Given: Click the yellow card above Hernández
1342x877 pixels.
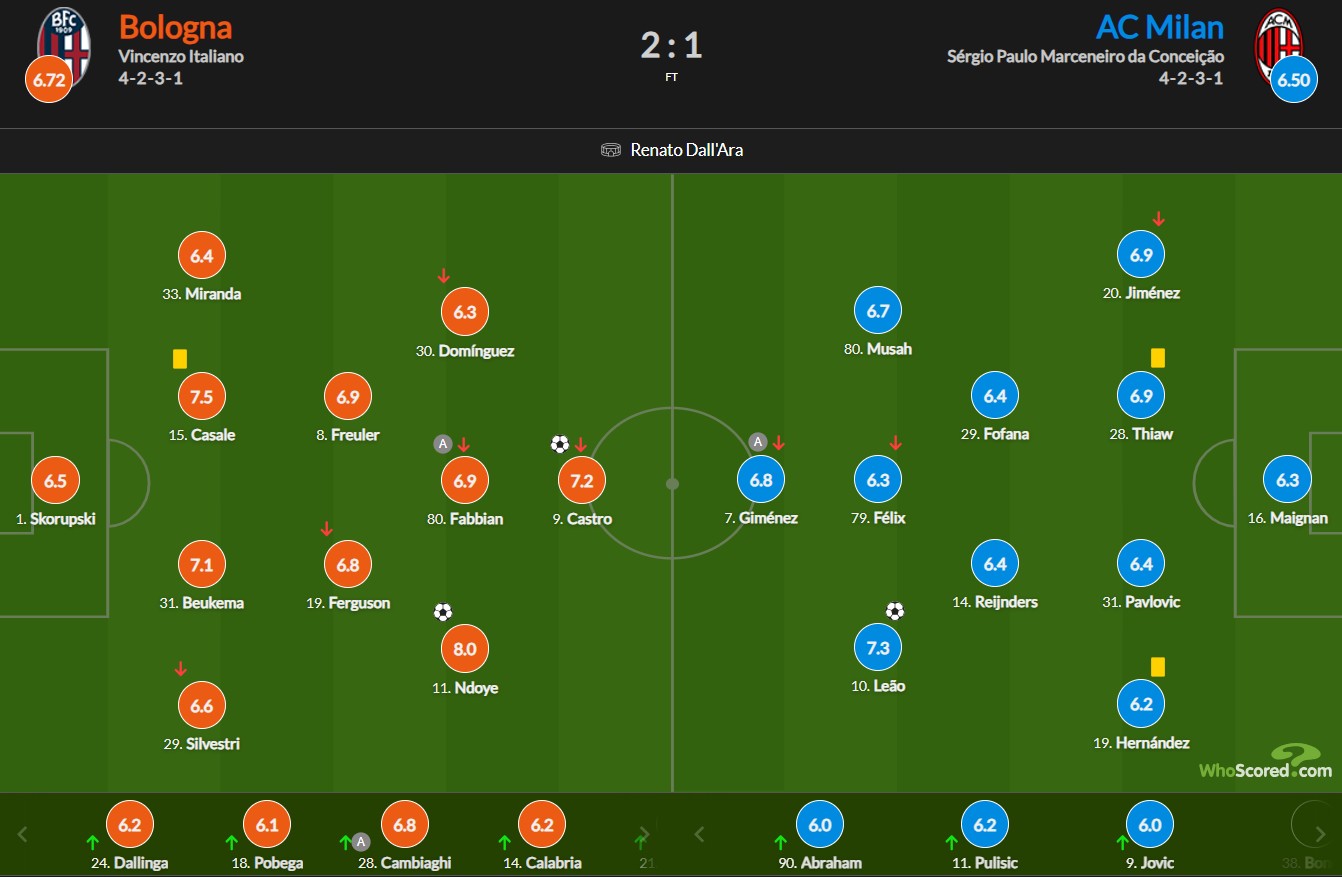Looking at the screenshot, I should click(1158, 666).
